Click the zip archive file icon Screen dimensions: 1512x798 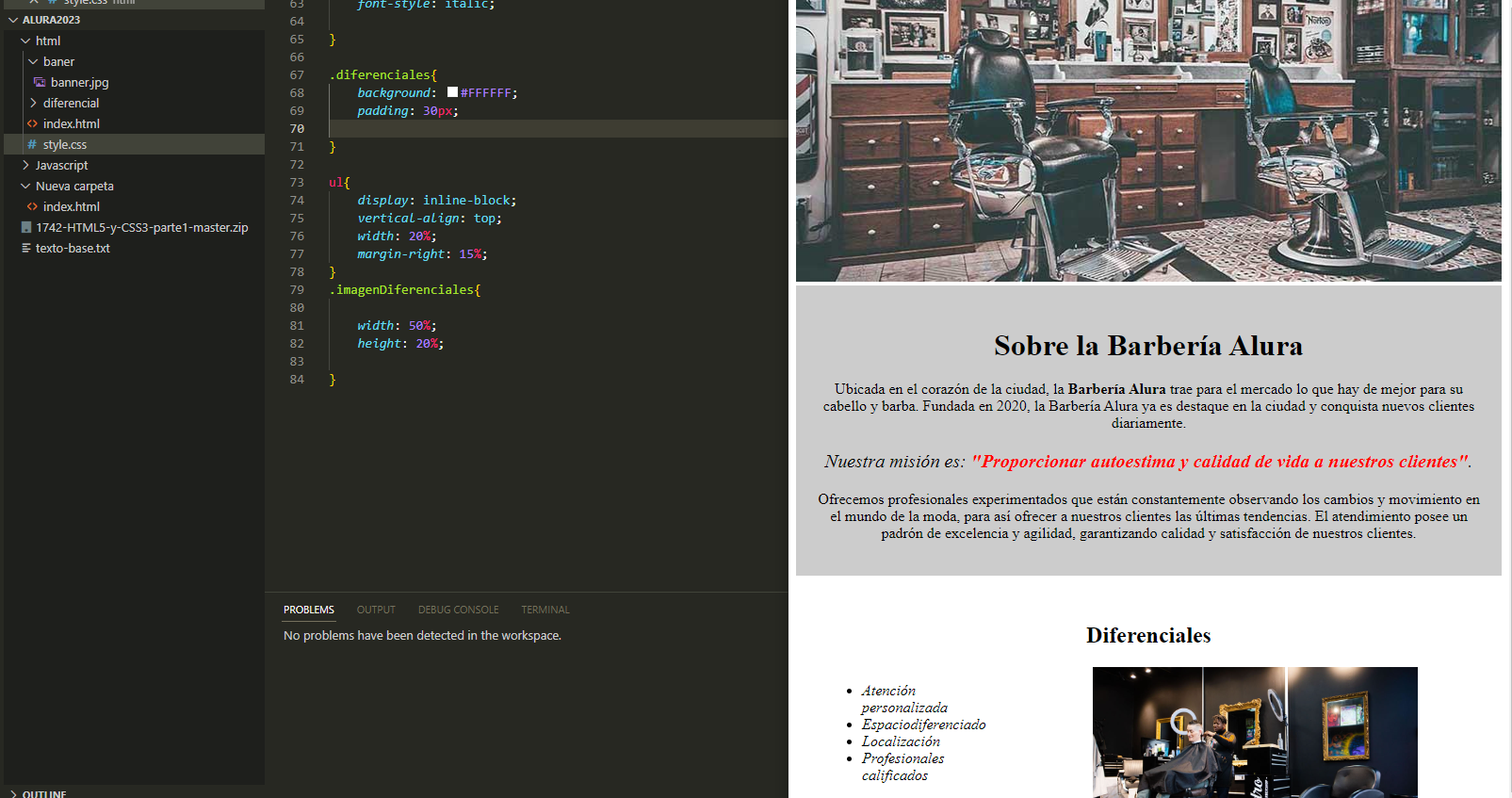point(25,227)
